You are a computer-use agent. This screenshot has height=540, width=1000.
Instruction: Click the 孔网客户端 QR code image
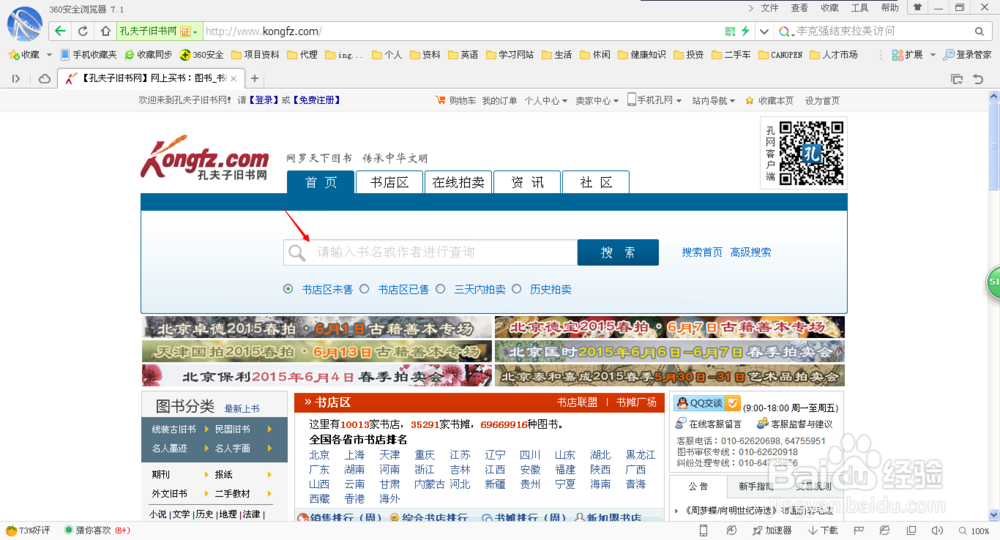811,153
